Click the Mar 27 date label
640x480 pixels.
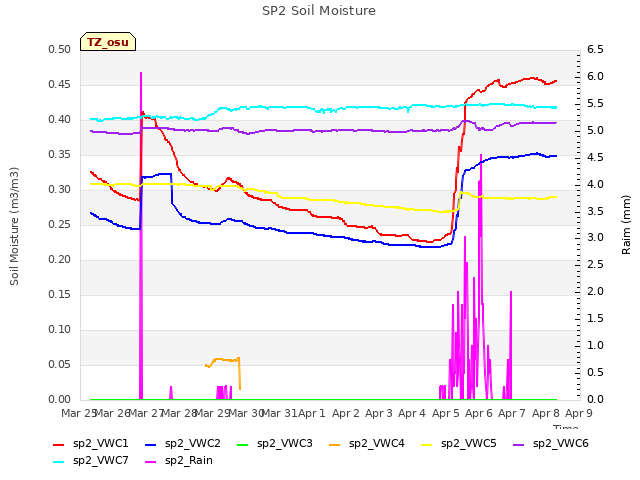pyautogui.click(x=146, y=413)
